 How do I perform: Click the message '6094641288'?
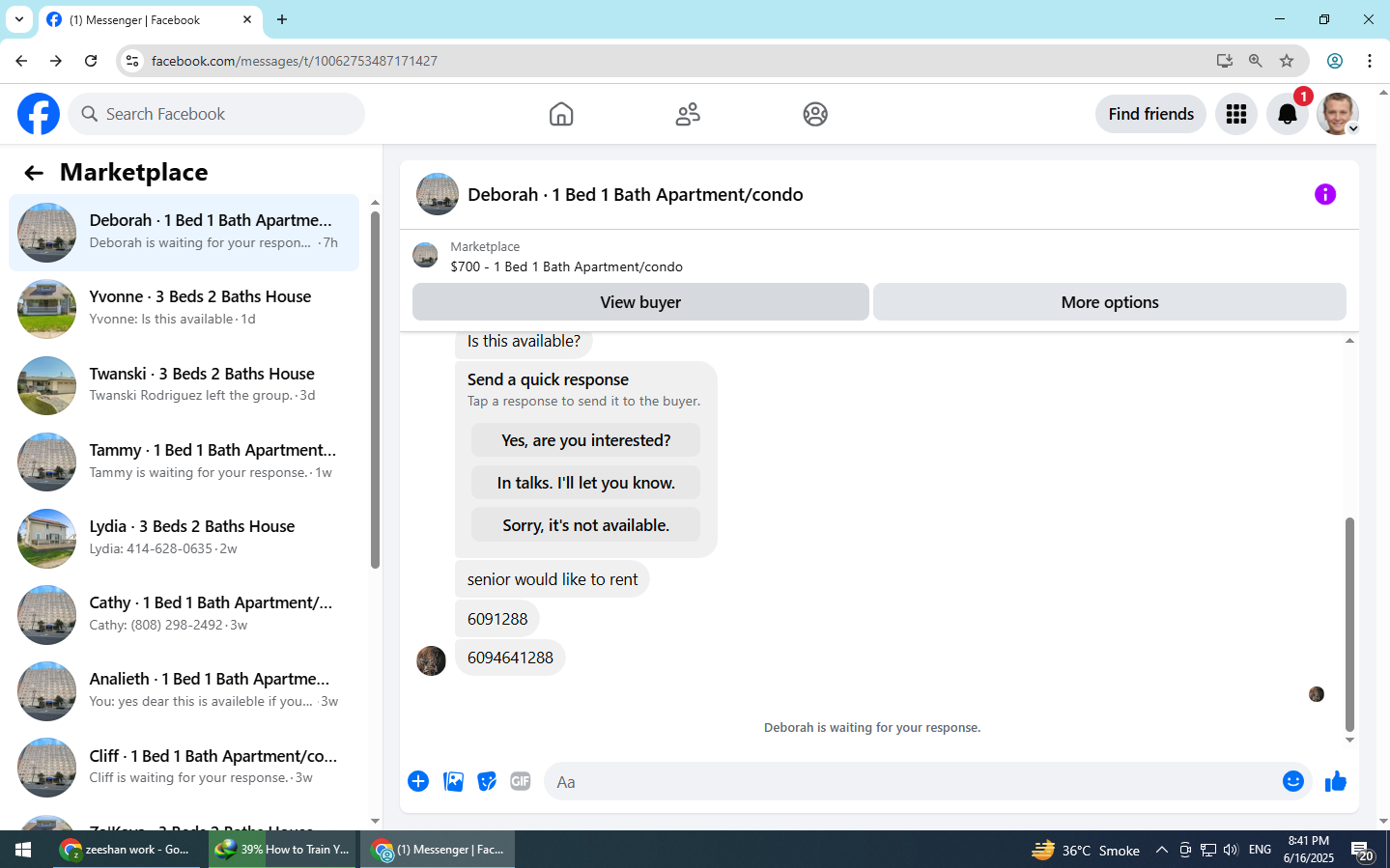pos(510,658)
